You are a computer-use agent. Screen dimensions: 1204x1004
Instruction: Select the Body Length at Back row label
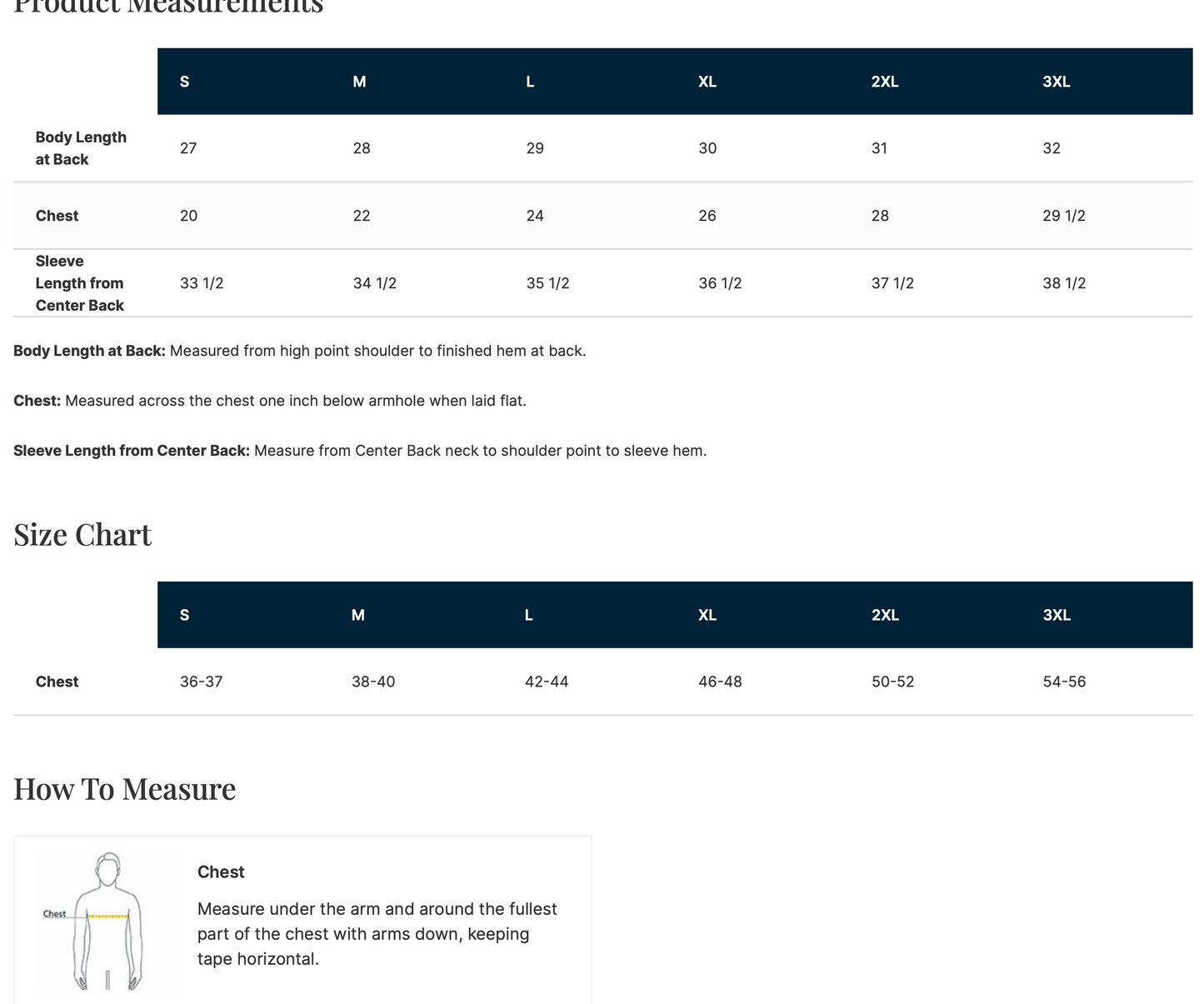point(81,148)
